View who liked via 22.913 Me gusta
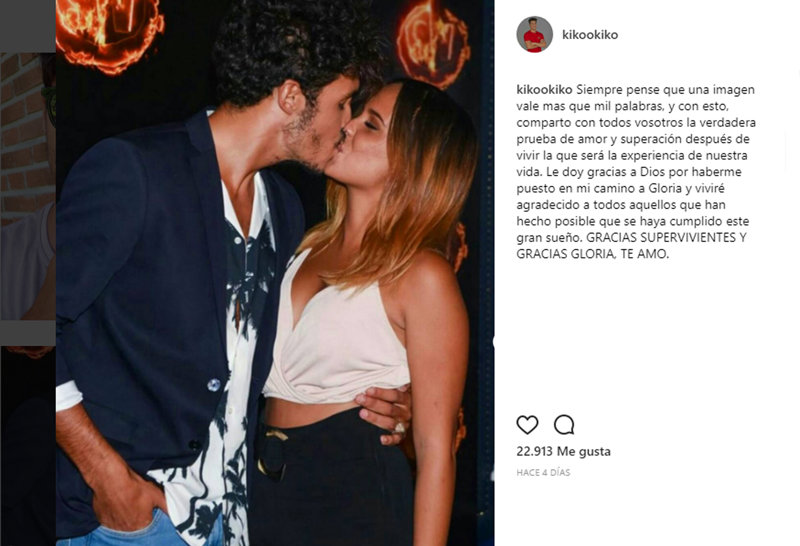This screenshot has width=800, height=546. [x=563, y=451]
